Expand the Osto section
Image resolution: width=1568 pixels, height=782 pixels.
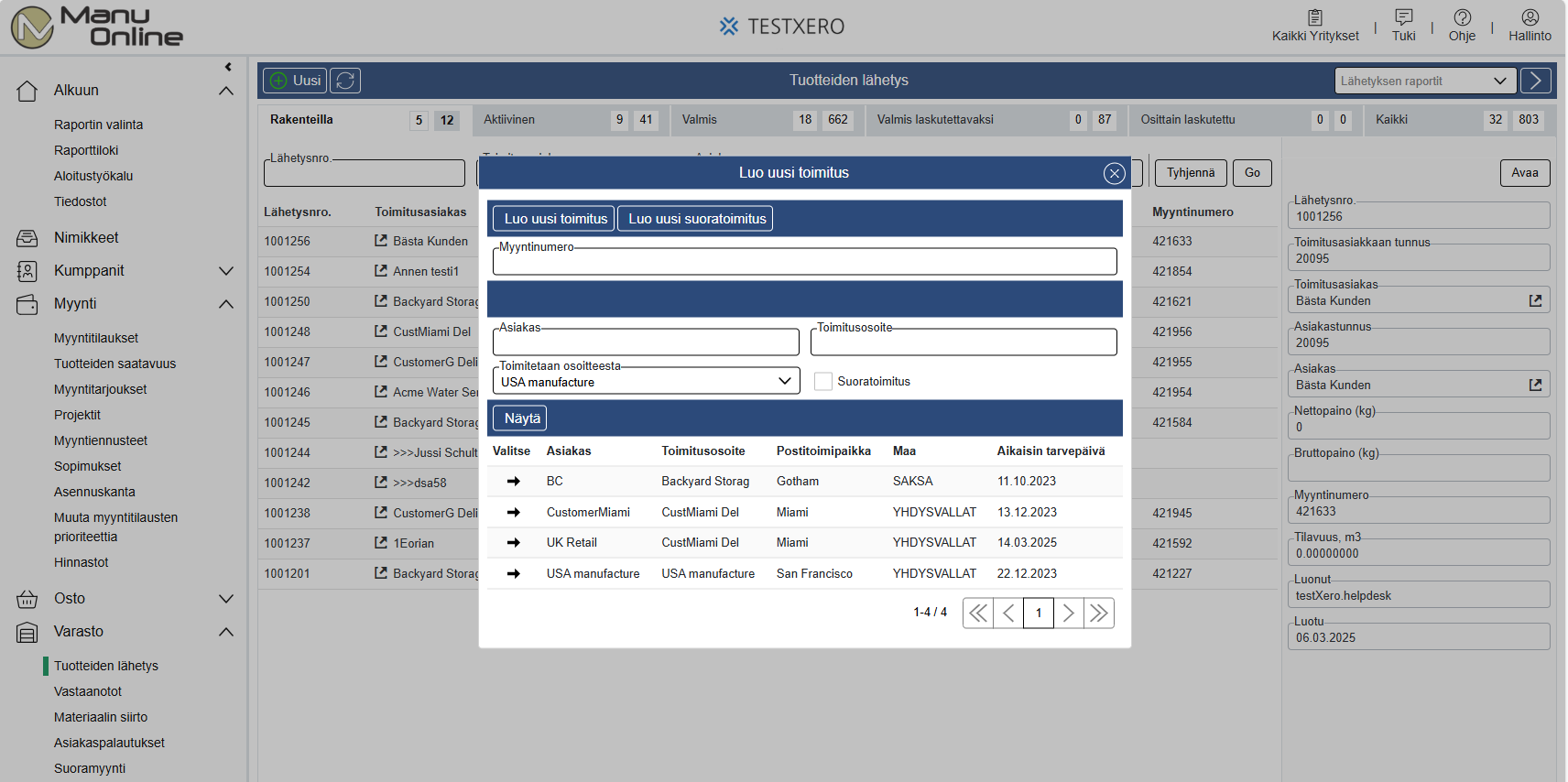pyautogui.click(x=226, y=599)
